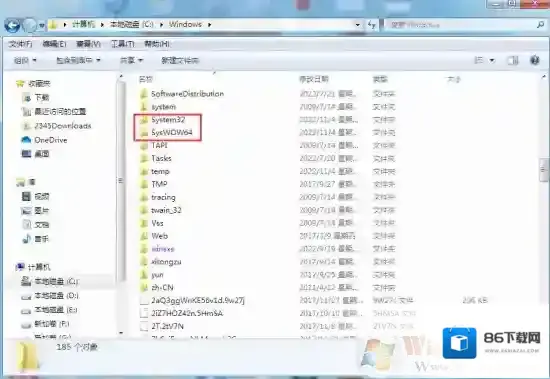Select the zh-CN folder icon

(x=144, y=287)
